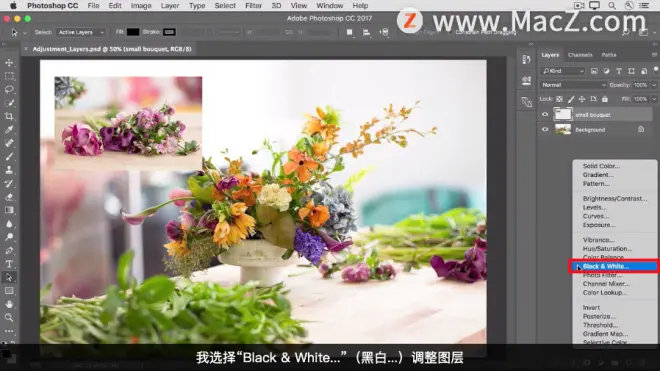Select the Lasso tool
The width and height of the screenshot is (660, 371).
coord(9,90)
